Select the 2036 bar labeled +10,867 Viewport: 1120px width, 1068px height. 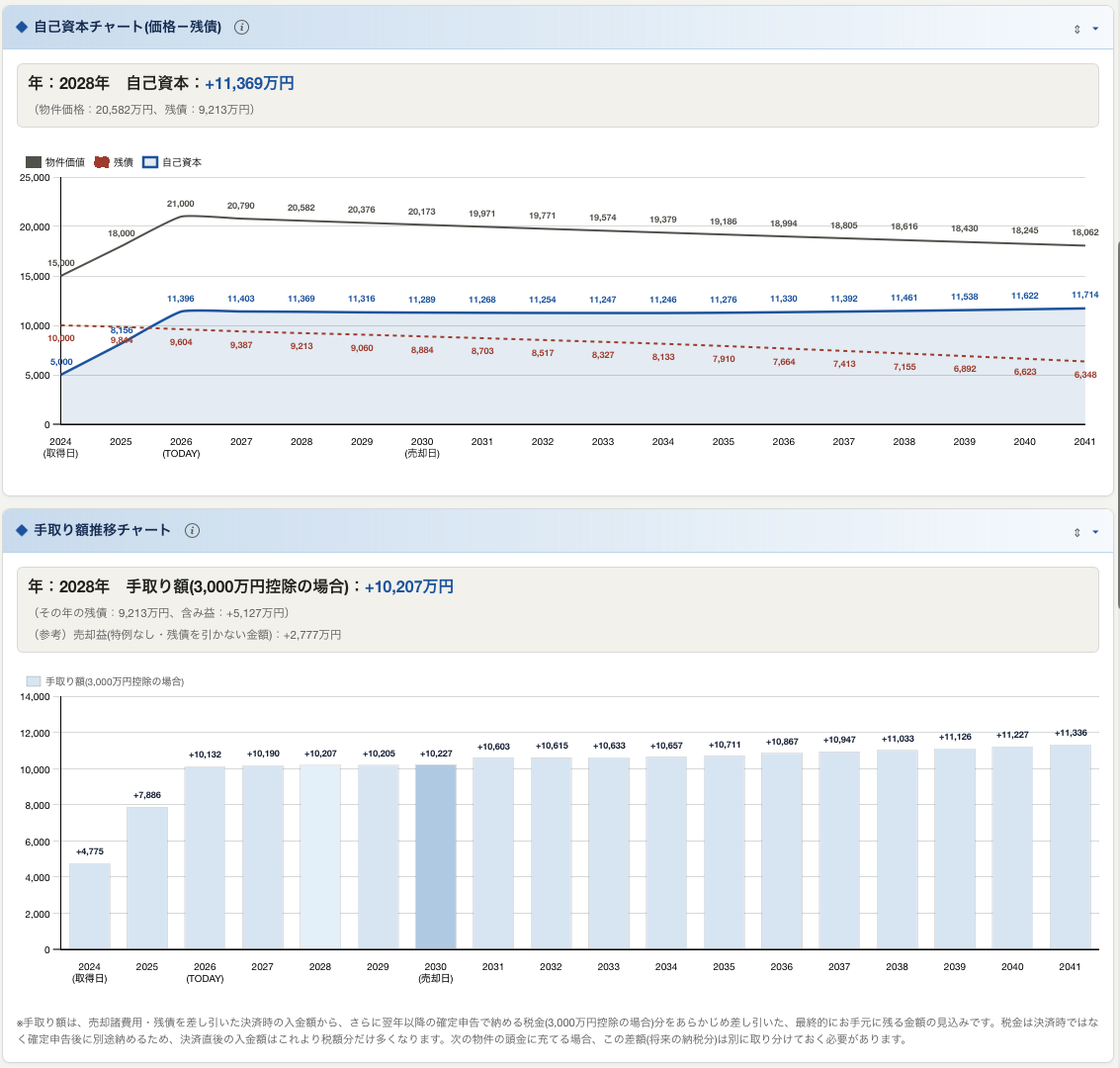click(782, 850)
